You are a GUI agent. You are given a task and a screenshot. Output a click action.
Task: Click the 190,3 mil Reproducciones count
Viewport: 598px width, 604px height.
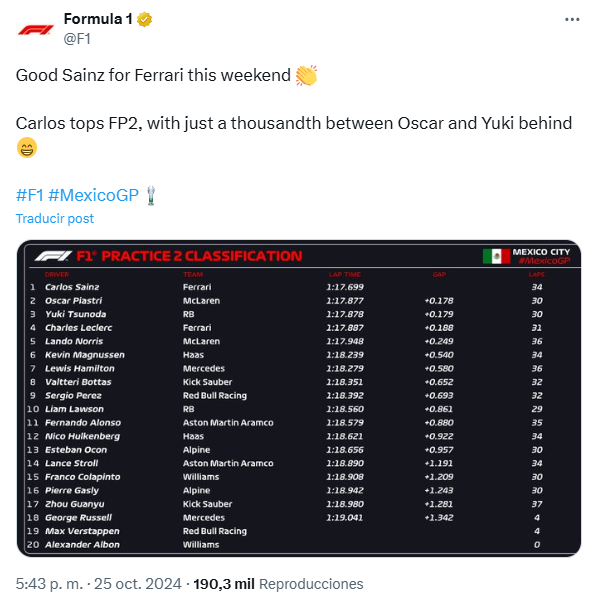tap(278, 584)
